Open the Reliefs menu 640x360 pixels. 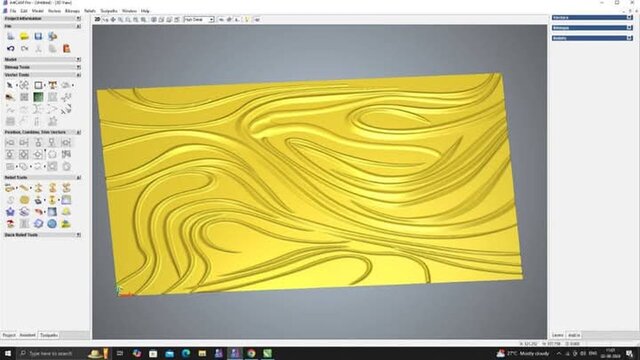pos(90,11)
